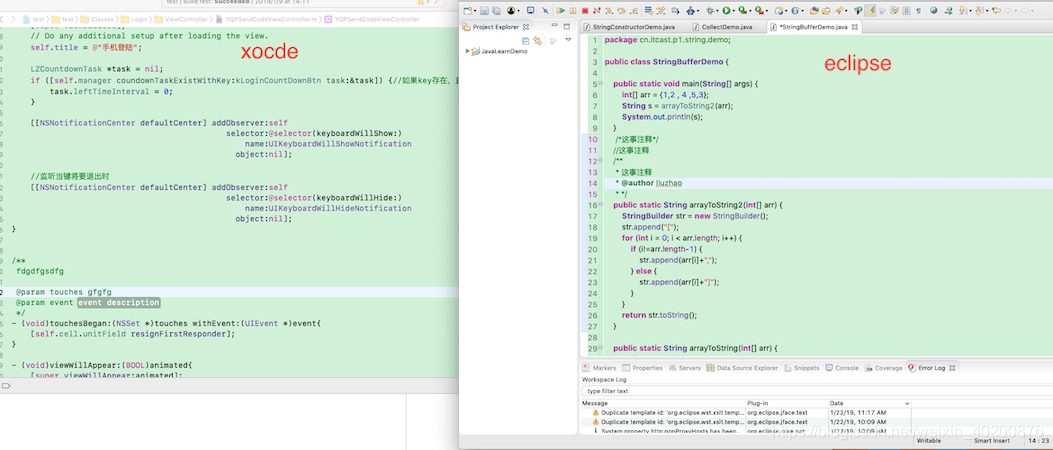This screenshot has width=1053, height=450.
Task: Sort log by Date column header
Action: coord(870,403)
